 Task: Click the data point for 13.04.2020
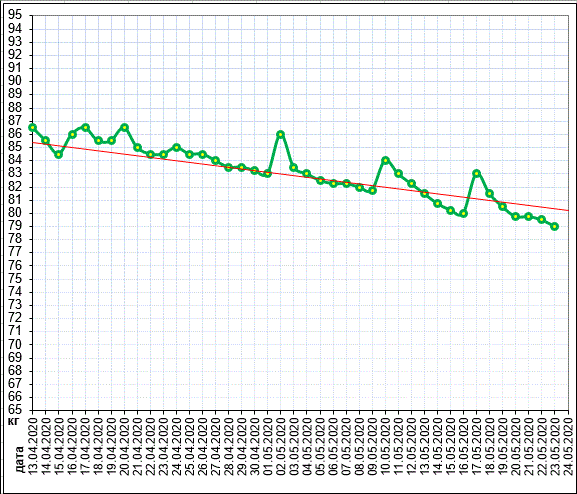(x=32, y=127)
